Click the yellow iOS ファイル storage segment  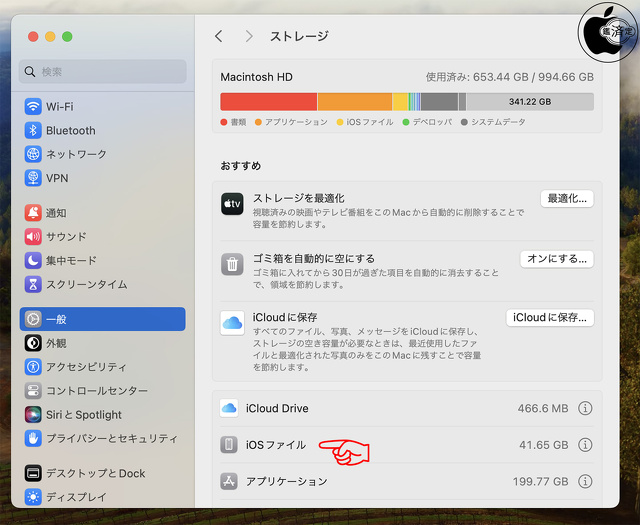point(400,102)
